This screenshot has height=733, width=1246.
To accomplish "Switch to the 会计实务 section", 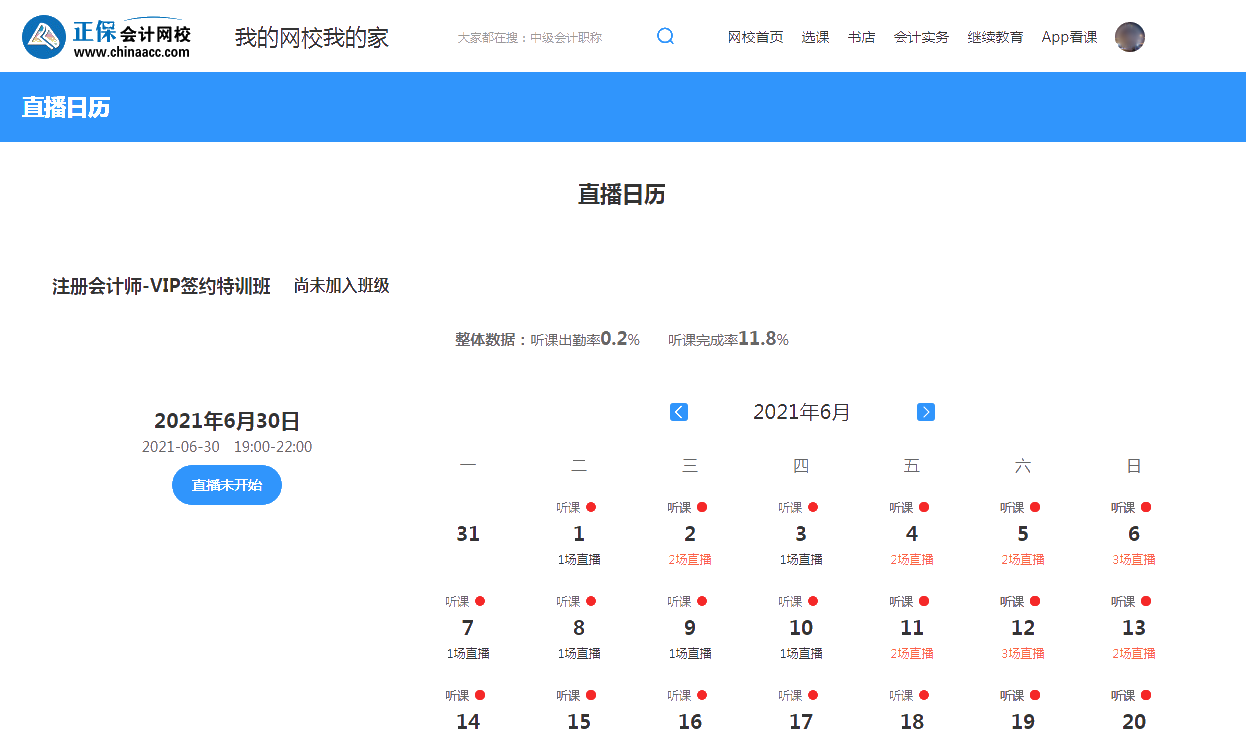I will click(x=920, y=36).
